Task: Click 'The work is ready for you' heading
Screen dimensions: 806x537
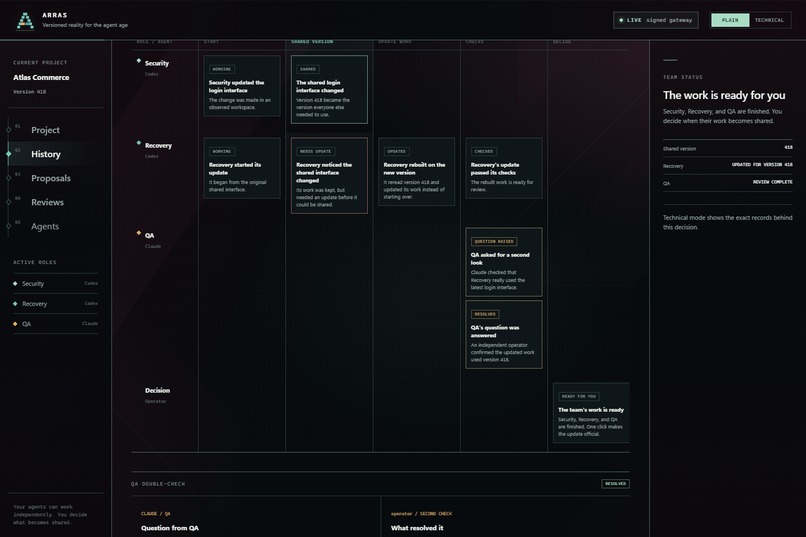Action: point(724,96)
